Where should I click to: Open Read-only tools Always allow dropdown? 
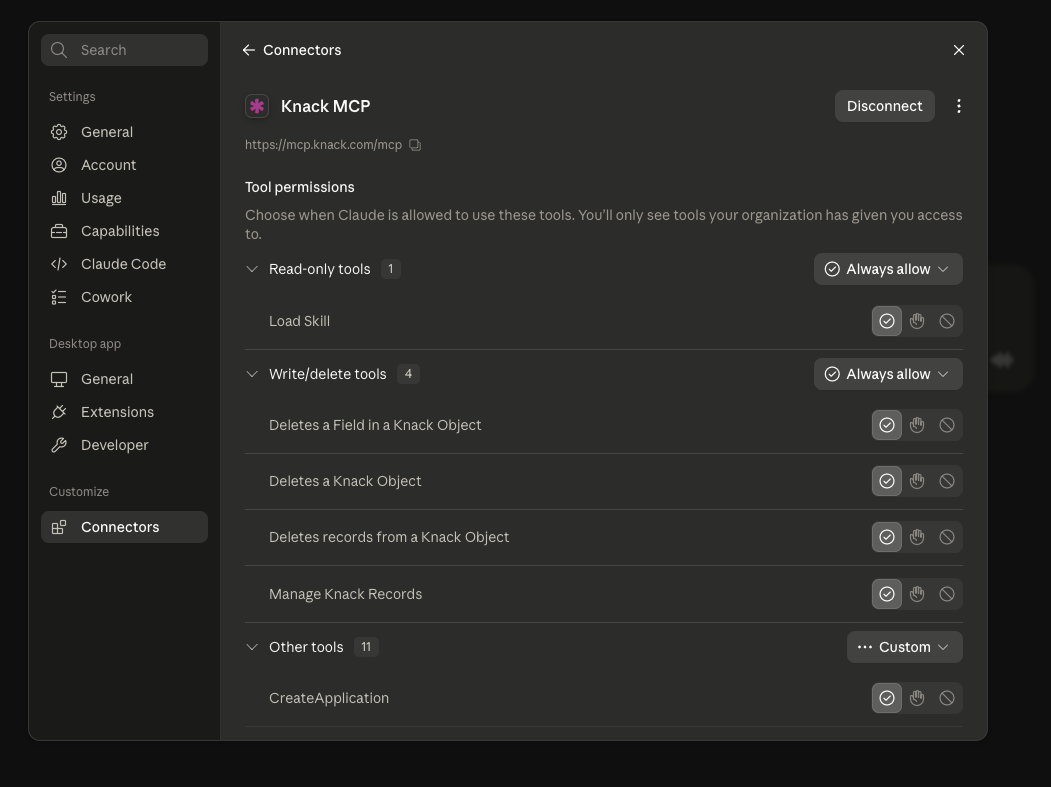tap(888, 269)
